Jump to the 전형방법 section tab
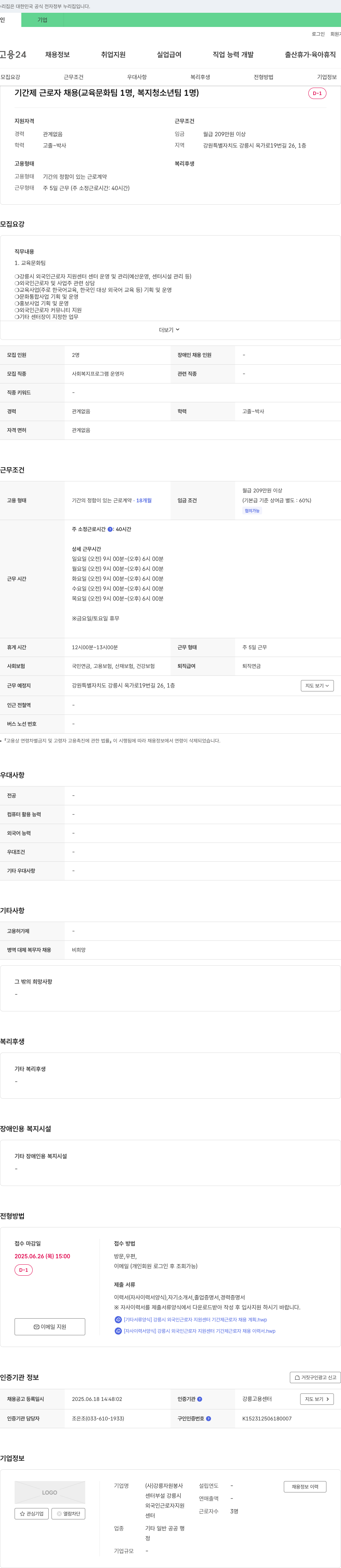The height and width of the screenshot is (1568, 341). tap(264, 77)
